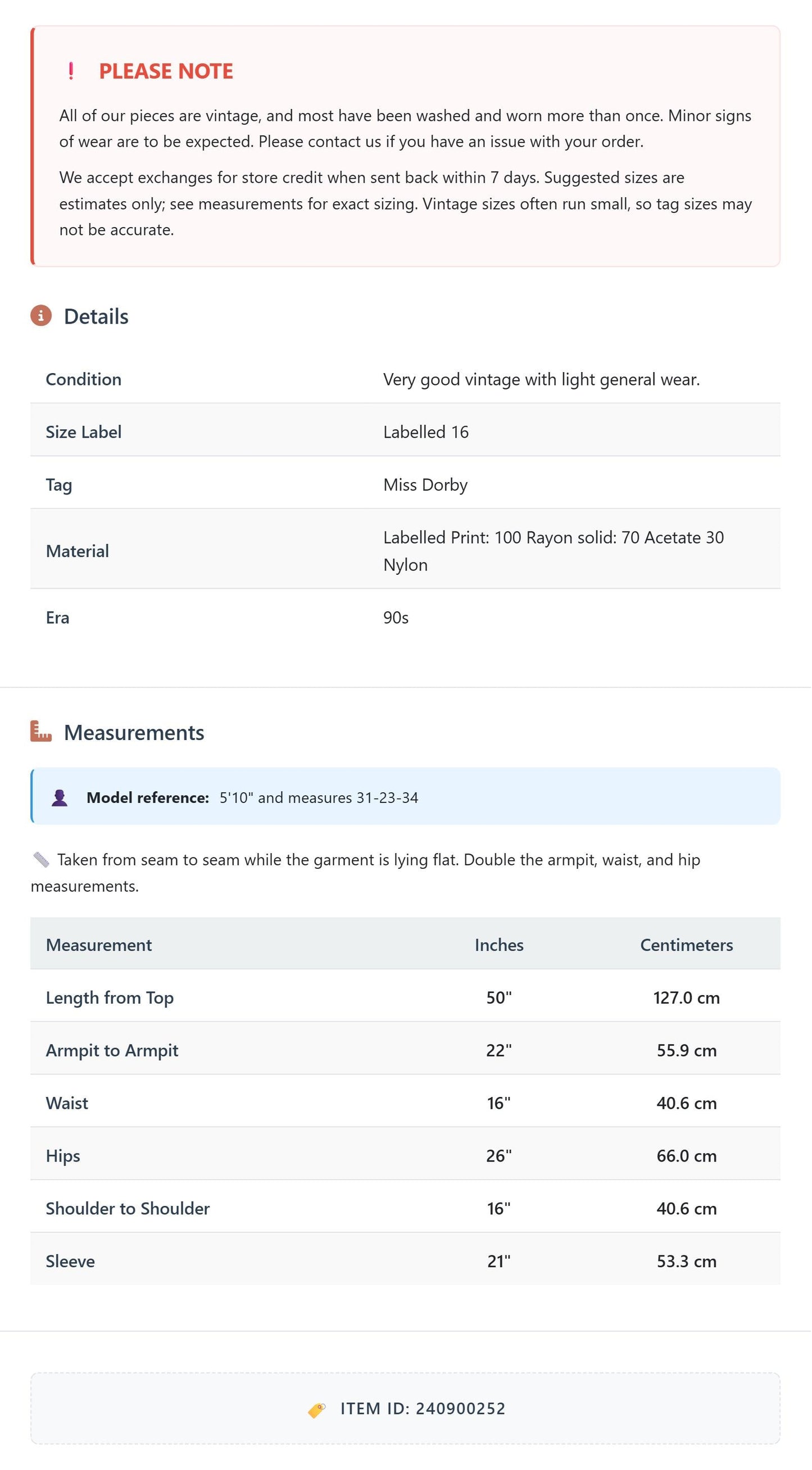Click the Era 90s value
The width and height of the screenshot is (812, 1470).
point(396,618)
